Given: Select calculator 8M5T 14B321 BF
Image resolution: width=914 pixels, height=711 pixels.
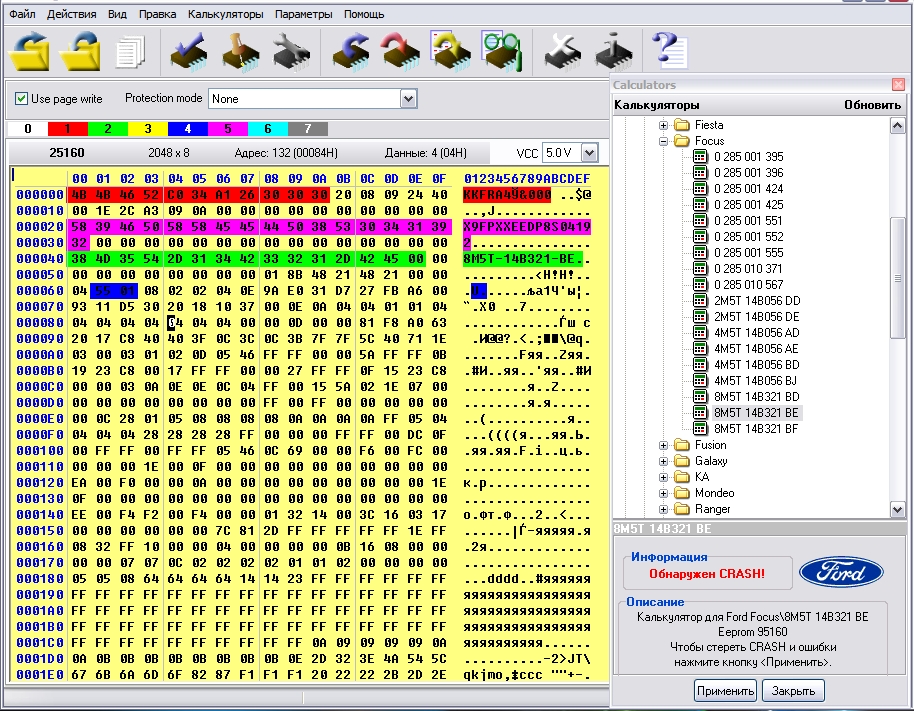Looking at the screenshot, I should click(756, 429).
